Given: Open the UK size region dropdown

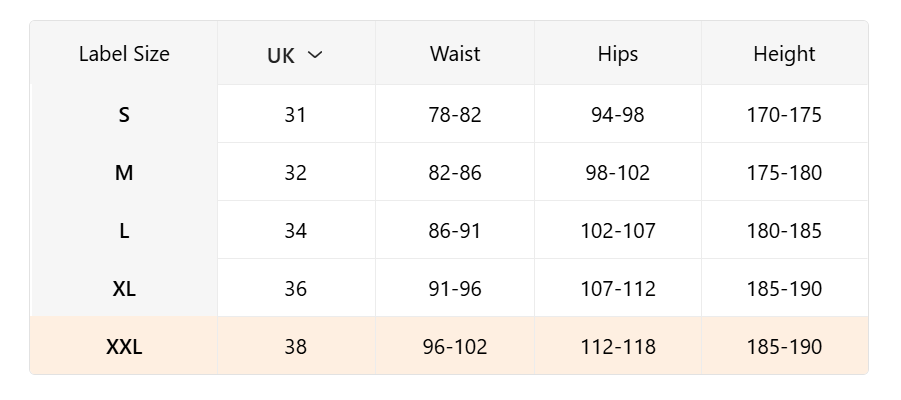Looking at the screenshot, I should point(295,55).
